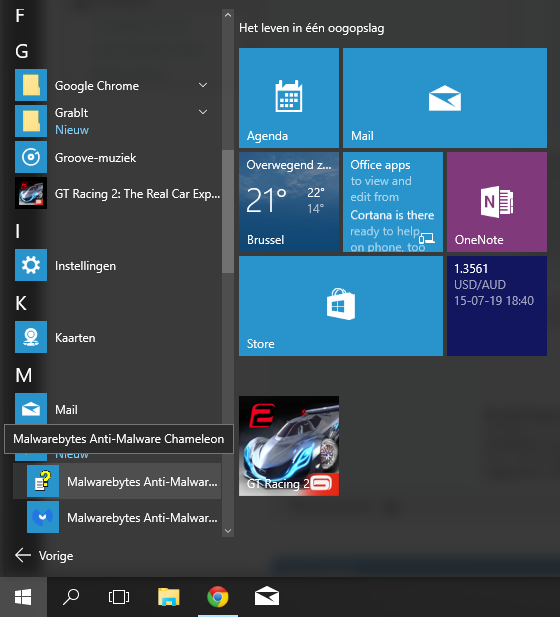Expand the GrabIt folder chevron

203,113
